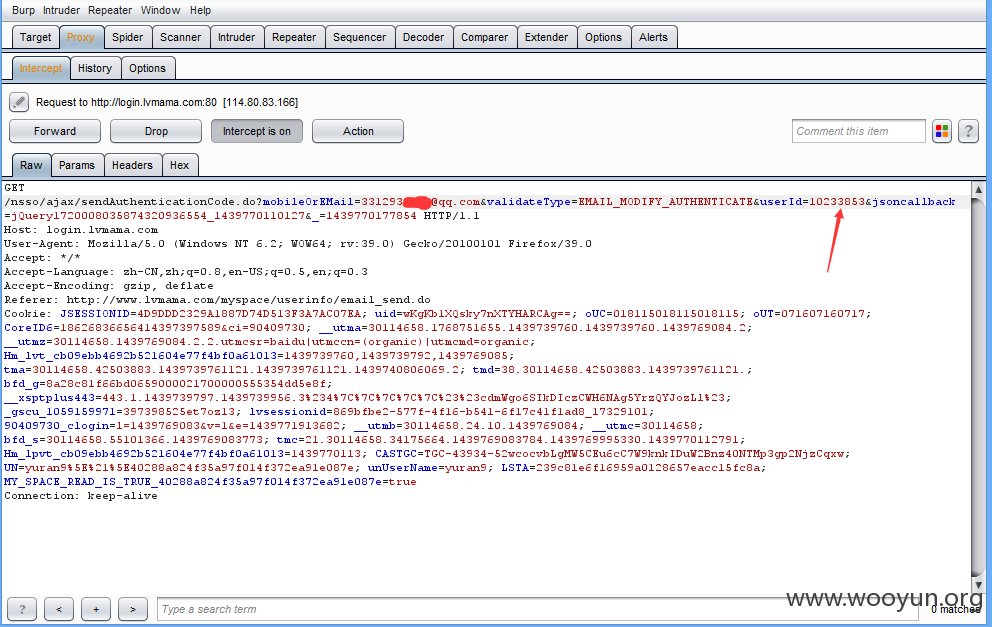Open the main Options tab

(x=604, y=37)
